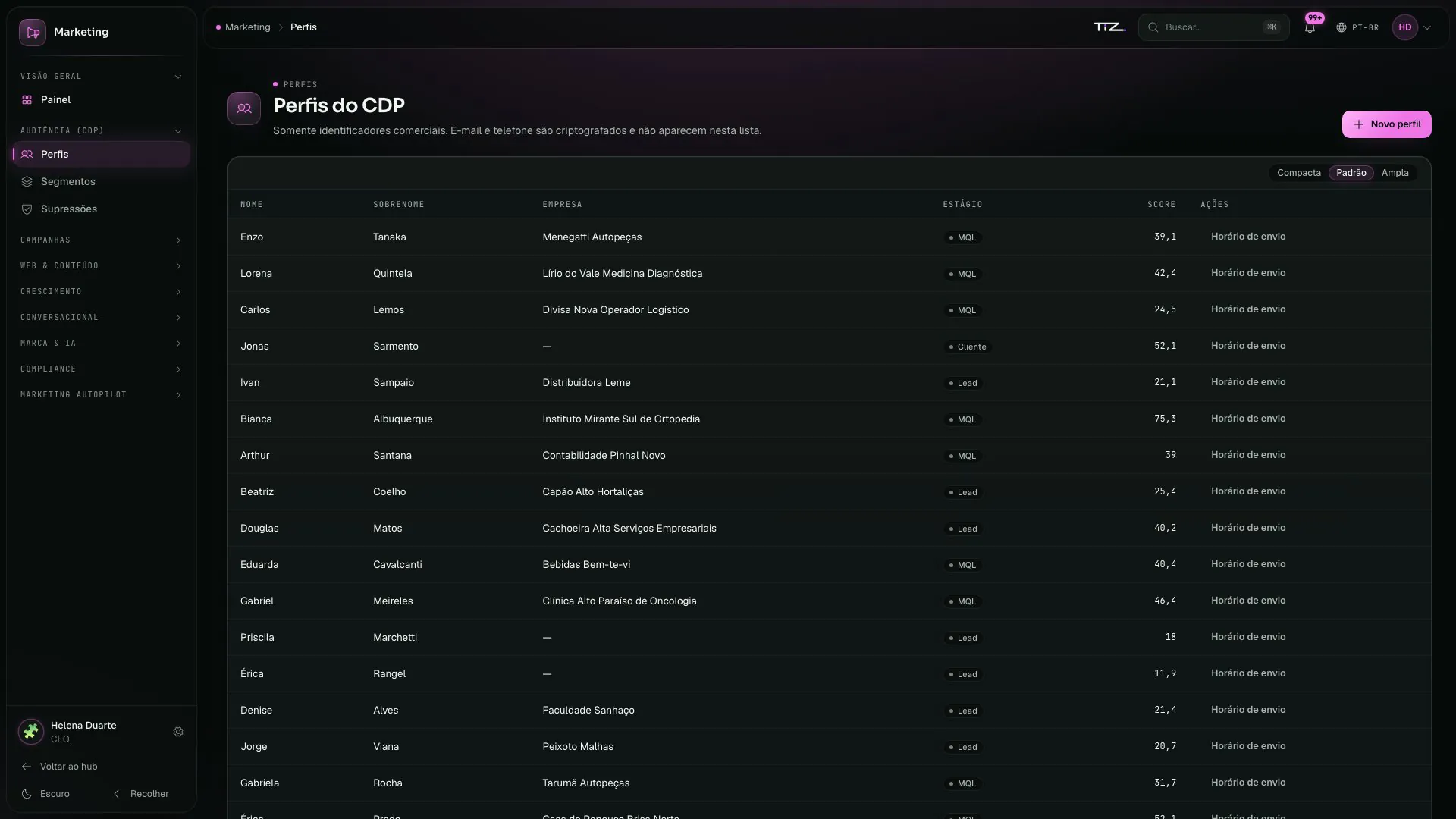Click the settings gear beside Helena Duarte

coord(178,732)
